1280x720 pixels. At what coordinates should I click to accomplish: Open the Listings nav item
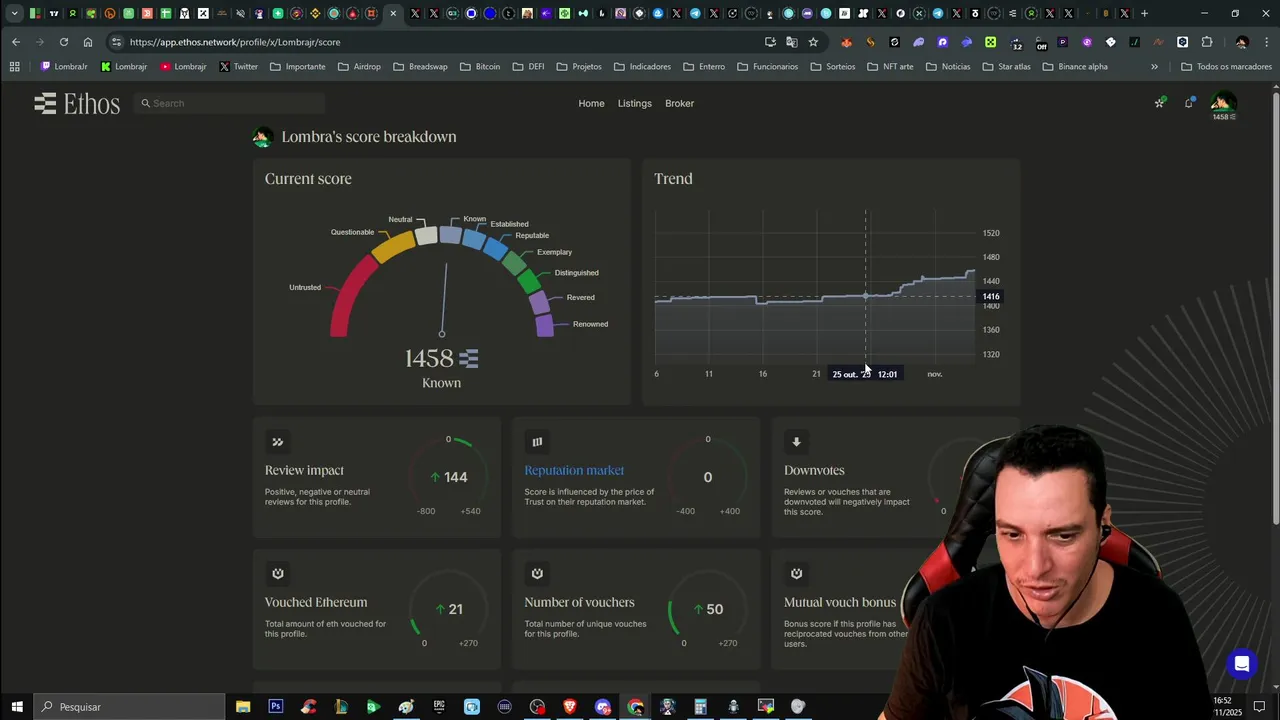click(634, 103)
